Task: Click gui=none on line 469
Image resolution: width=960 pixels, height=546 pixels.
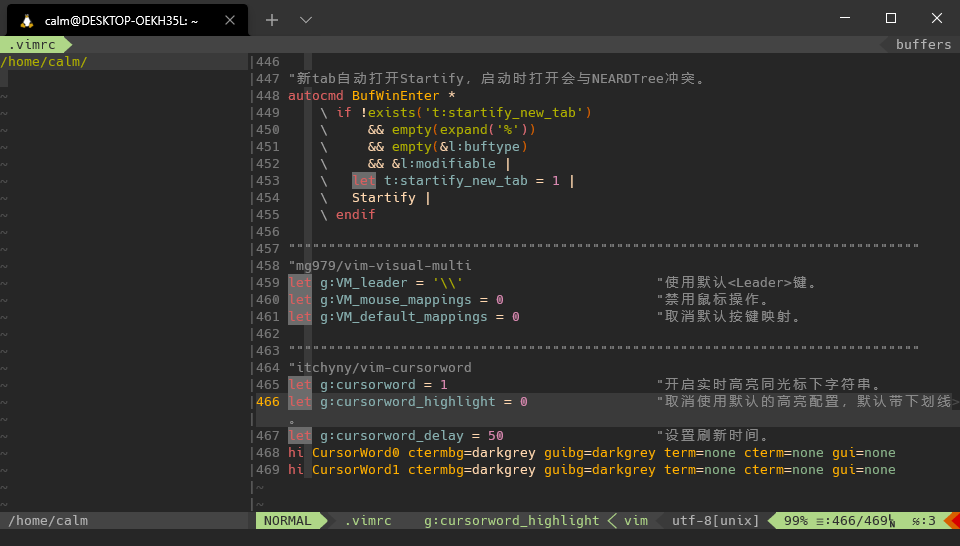Action: tap(864, 470)
